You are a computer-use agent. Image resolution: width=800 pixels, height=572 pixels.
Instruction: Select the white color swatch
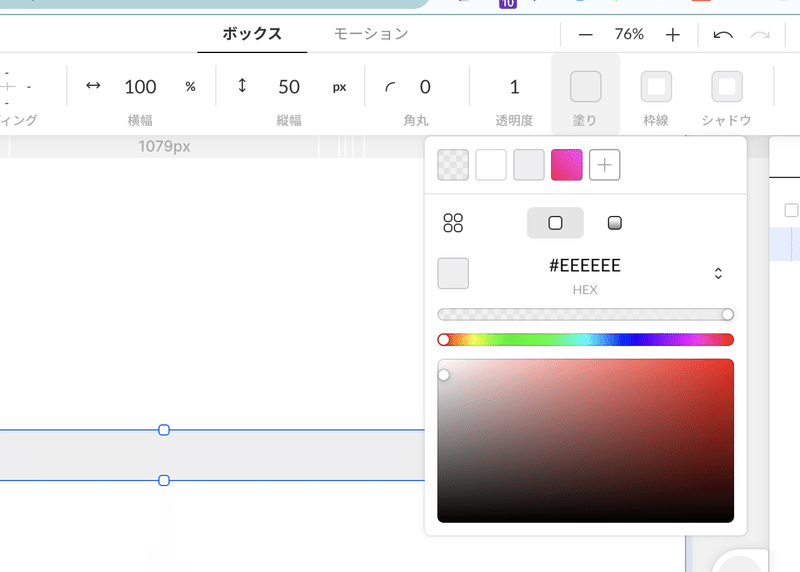click(x=491, y=165)
